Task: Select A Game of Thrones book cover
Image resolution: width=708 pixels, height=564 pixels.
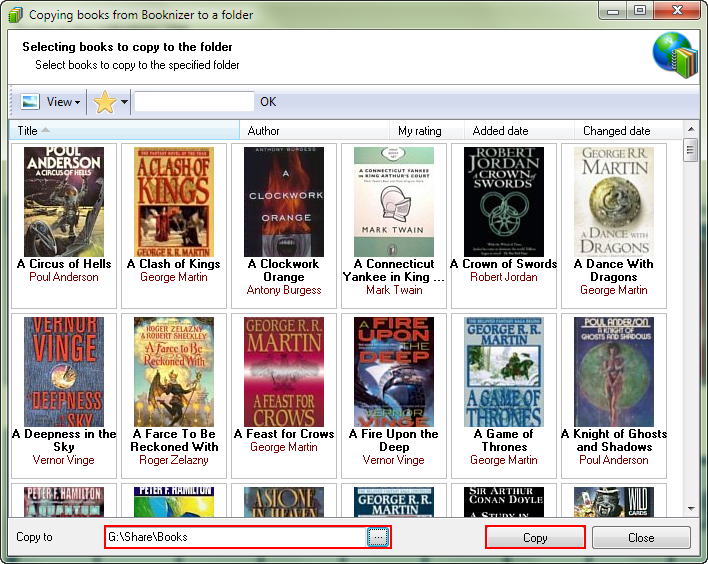Action: coord(504,372)
